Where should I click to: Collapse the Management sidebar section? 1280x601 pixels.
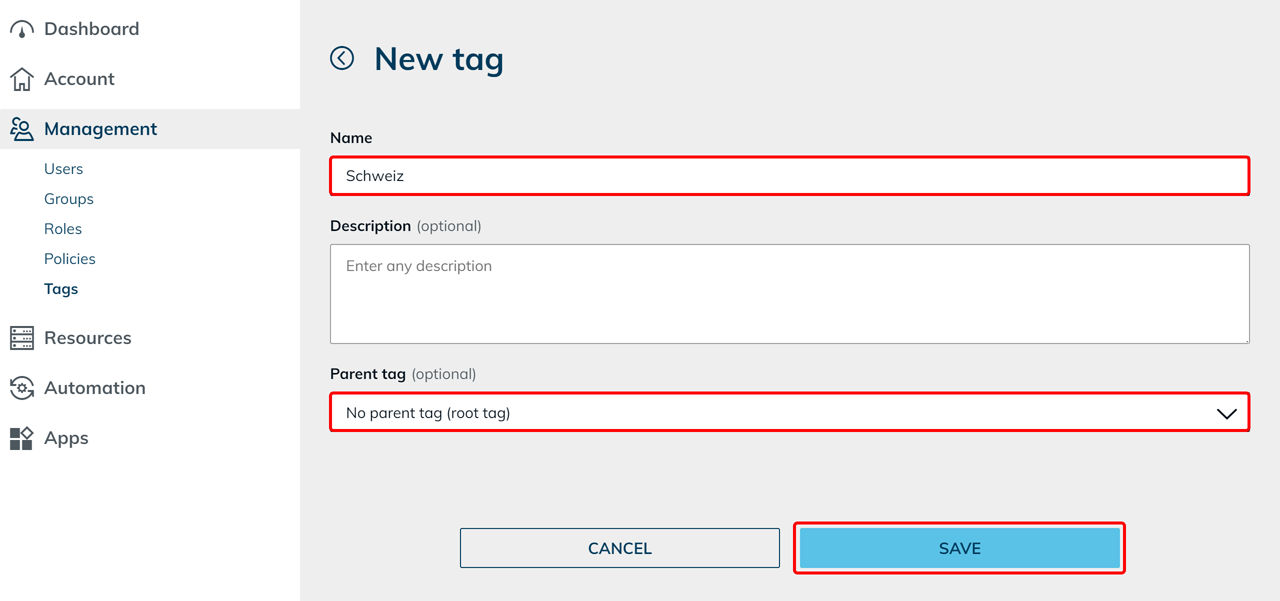pyautogui.click(x=100, y=129)
